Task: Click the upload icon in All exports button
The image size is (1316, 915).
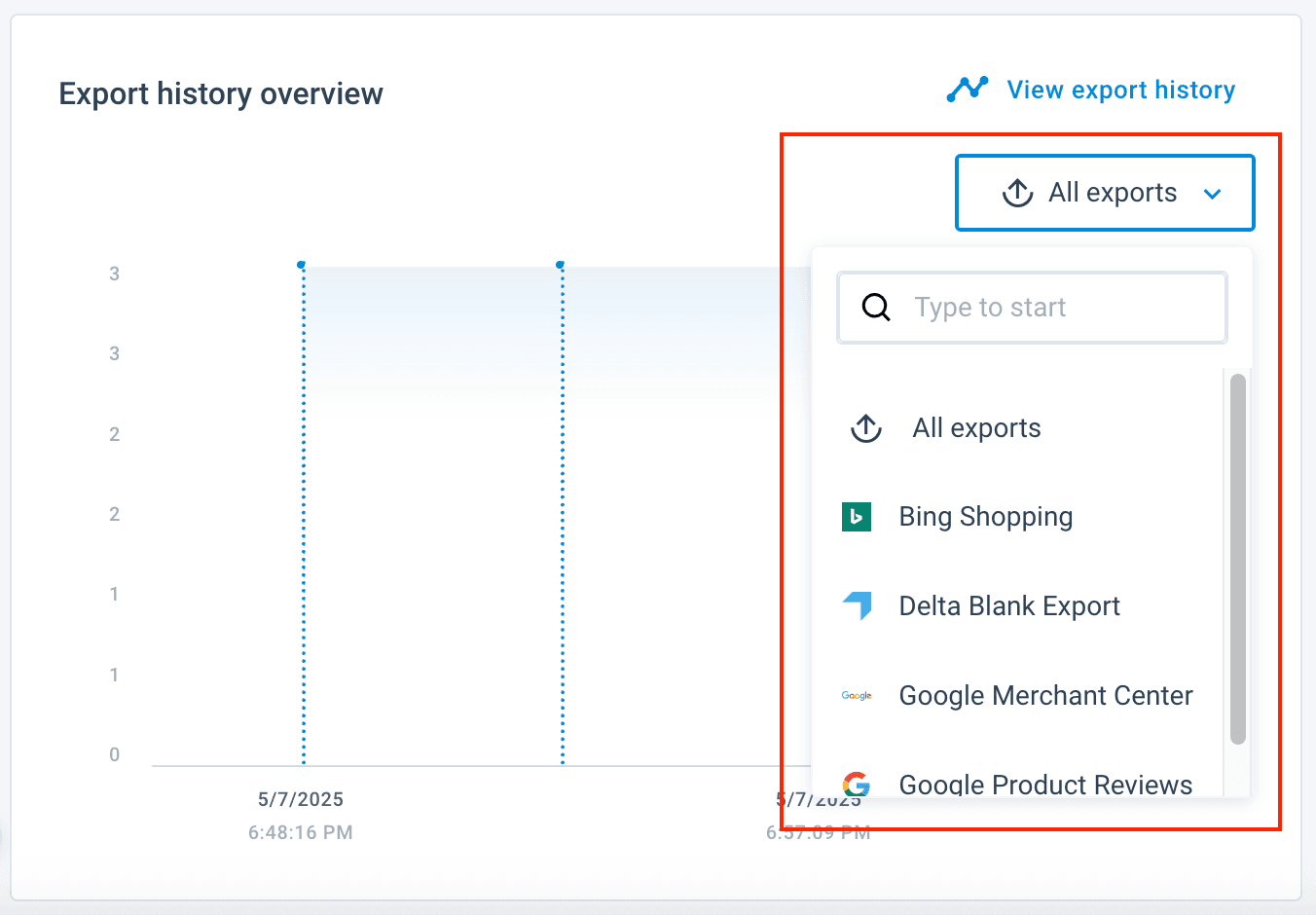Action: [x=1017, y=193]
